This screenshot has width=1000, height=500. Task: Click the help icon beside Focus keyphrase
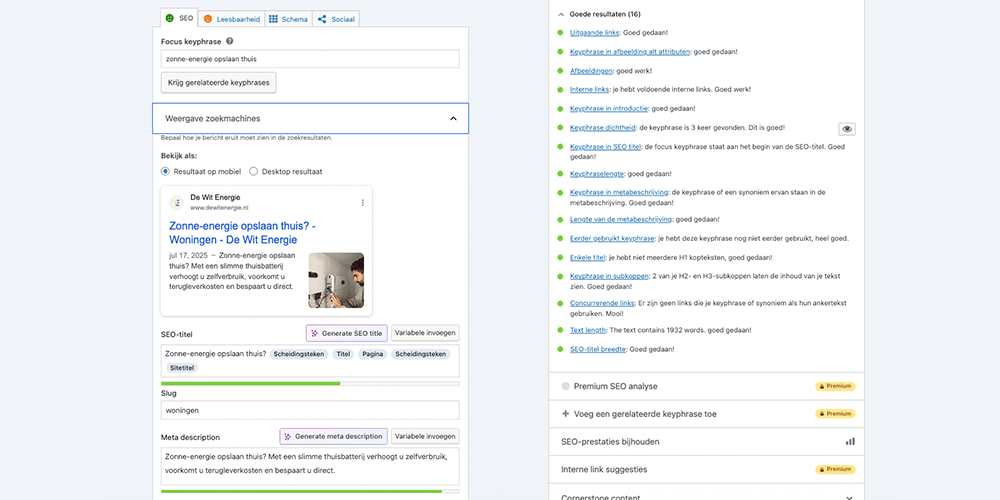click(230, 41)
